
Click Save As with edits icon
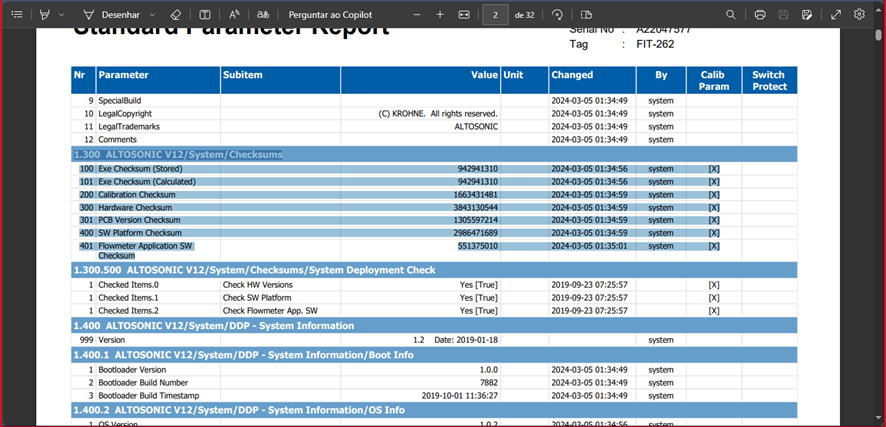tap(807, 15)
